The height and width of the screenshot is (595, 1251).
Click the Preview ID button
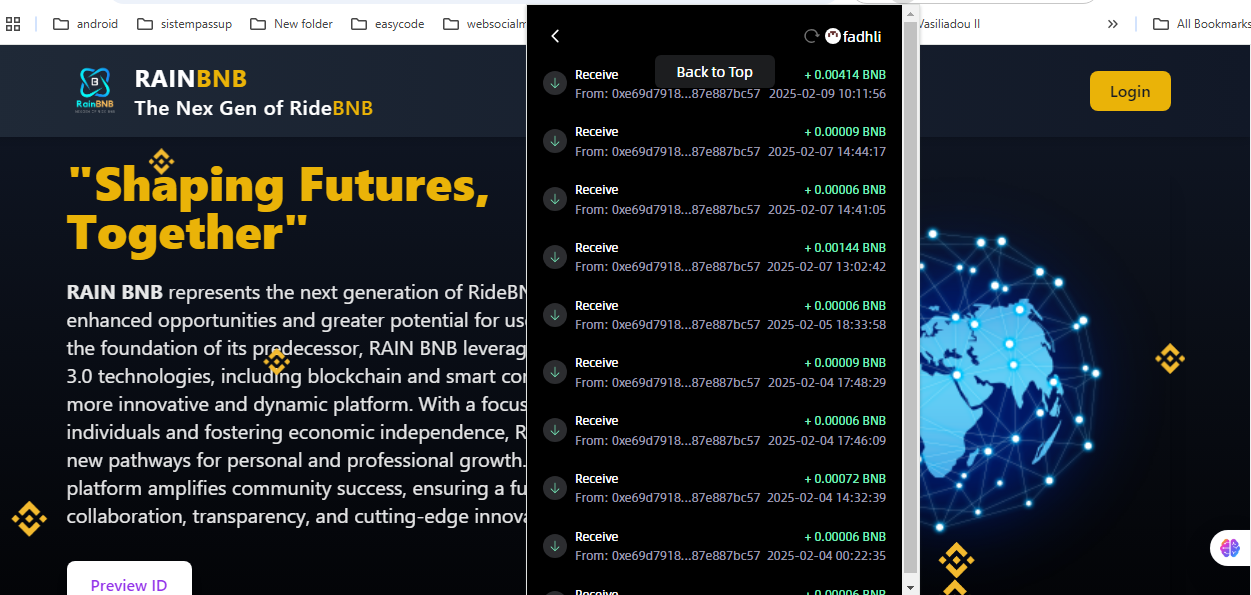click(129, 584)
